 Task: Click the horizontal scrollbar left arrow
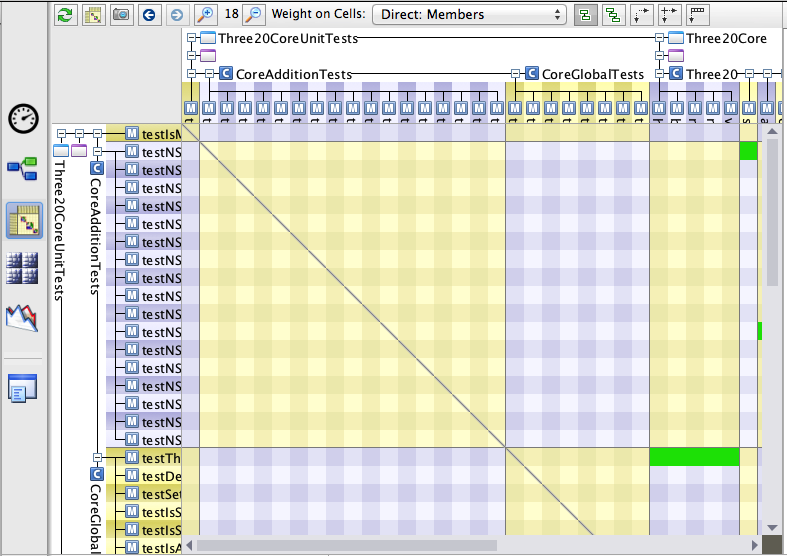tap(189, 545)
